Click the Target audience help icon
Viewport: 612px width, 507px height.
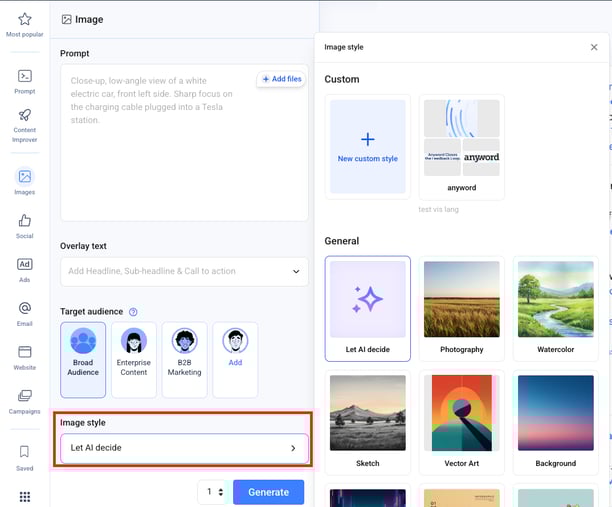133,312
